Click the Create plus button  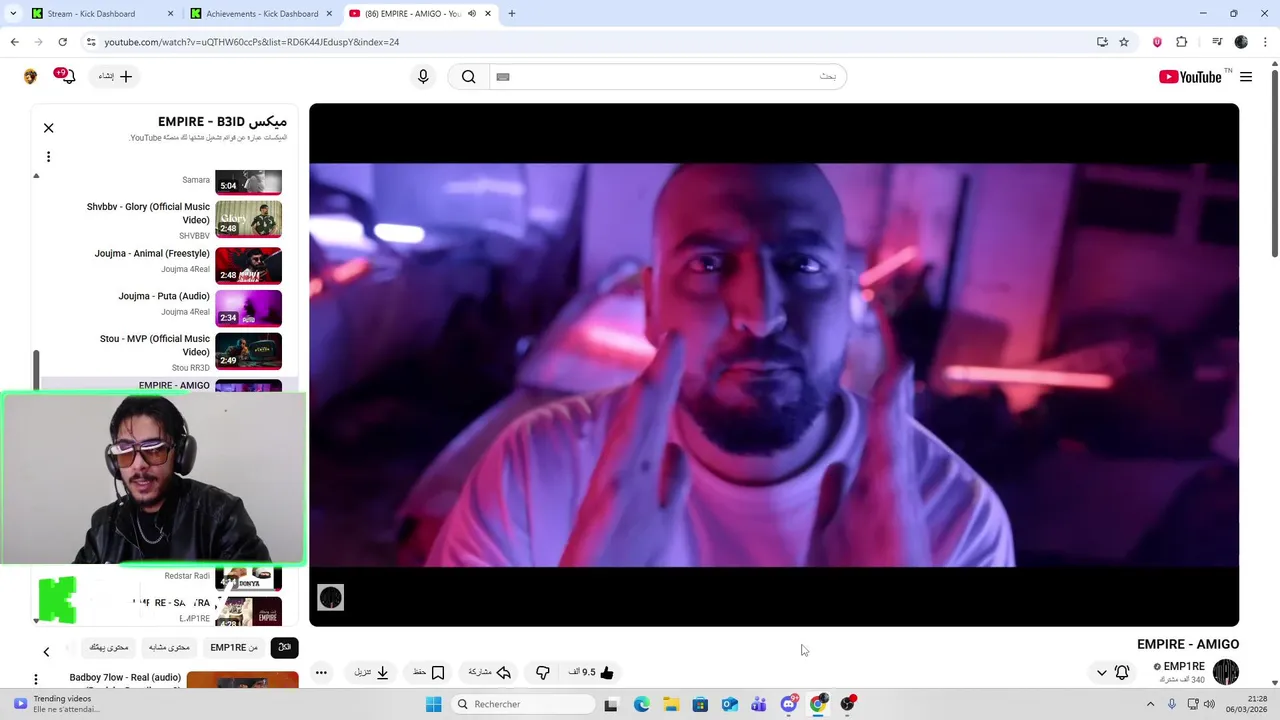(116, 77)
